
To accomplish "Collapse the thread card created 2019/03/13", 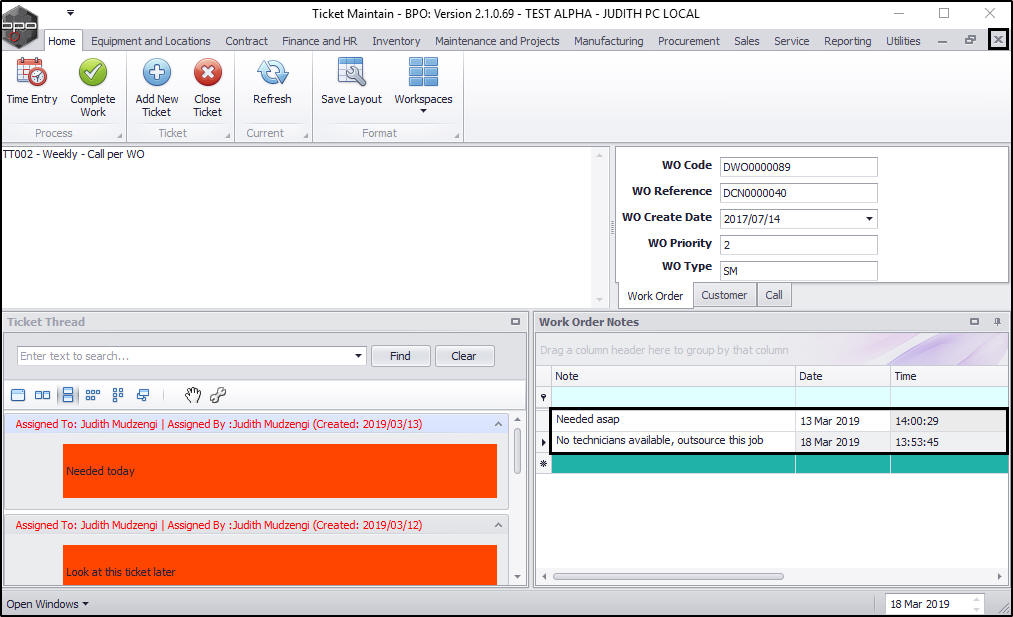I will (498, 424).
